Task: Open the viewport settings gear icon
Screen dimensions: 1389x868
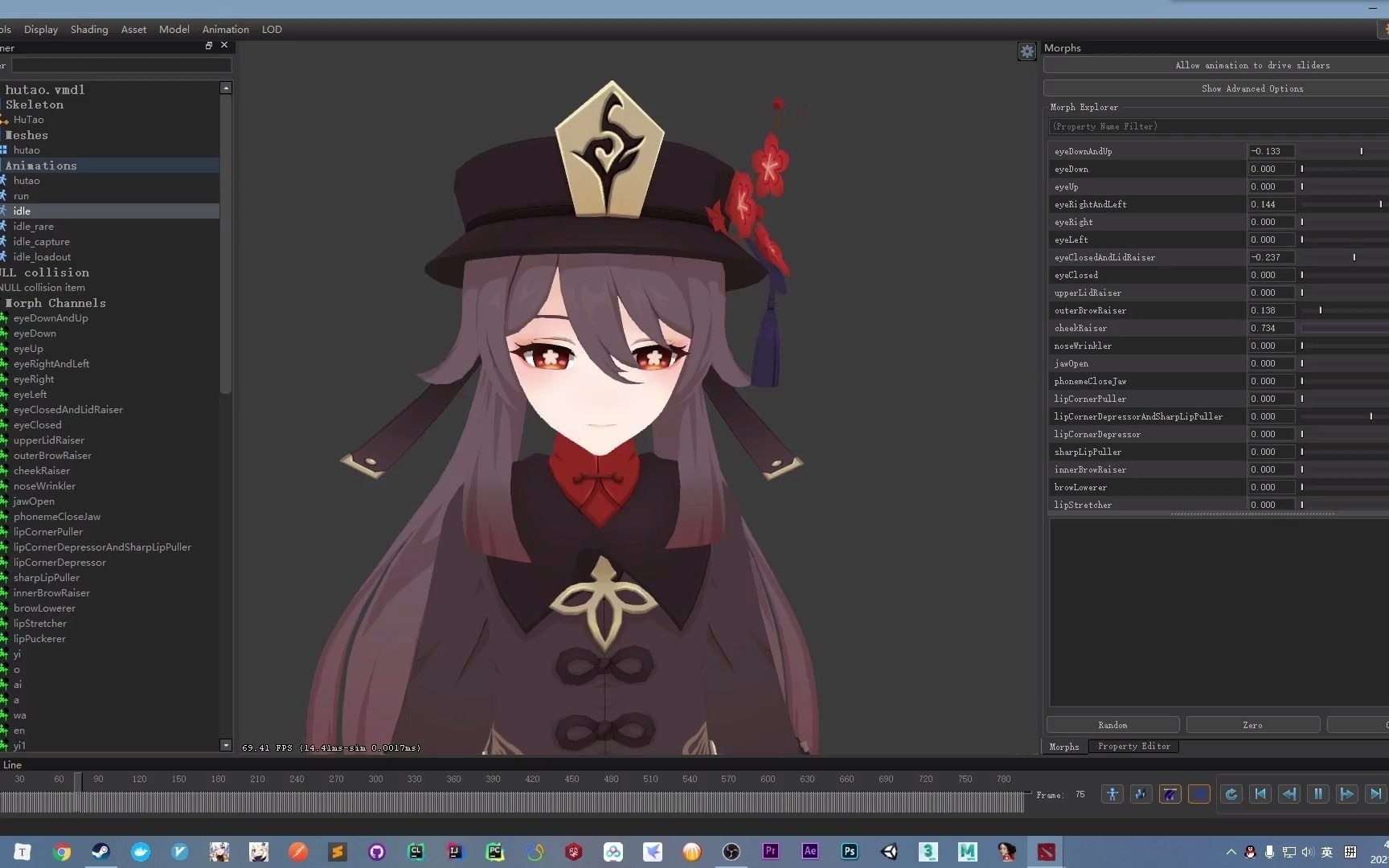Action: coord(1026,51)
